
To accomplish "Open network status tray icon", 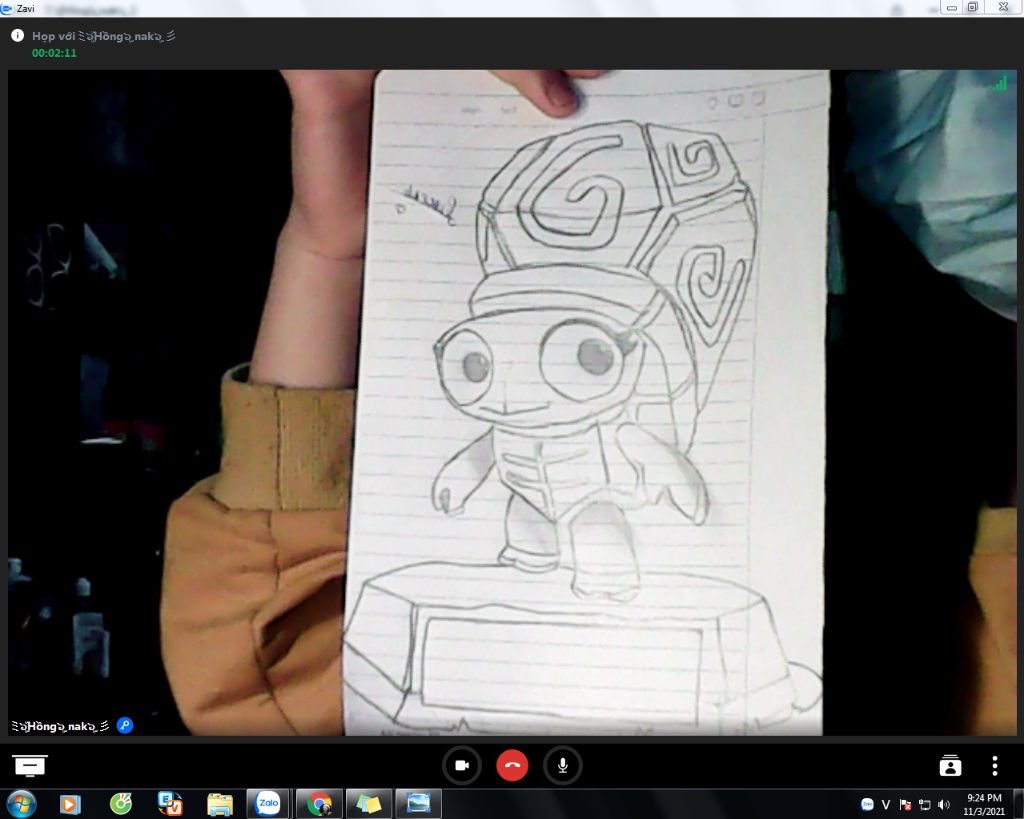I will [925, 805].
